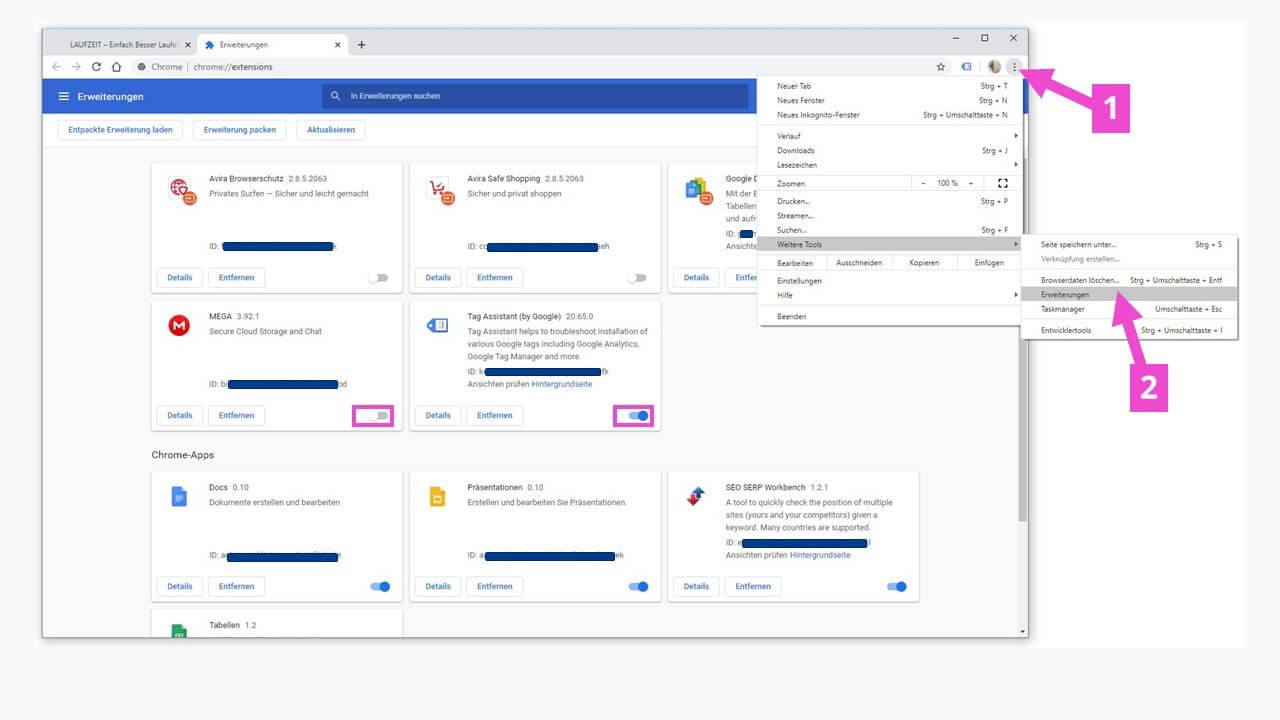
Task: Click the MEGA extension logo
Action: point(180,325)
